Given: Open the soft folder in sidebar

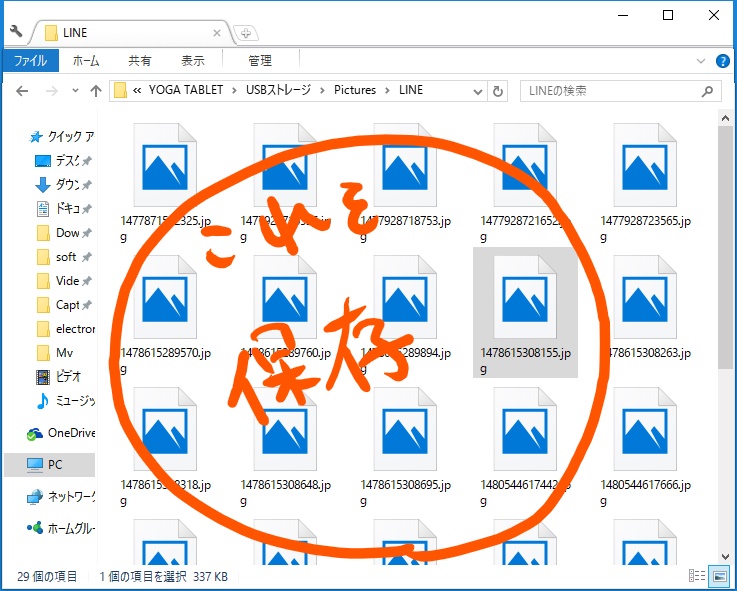Looking at the screenshot, I should [64, 257].
